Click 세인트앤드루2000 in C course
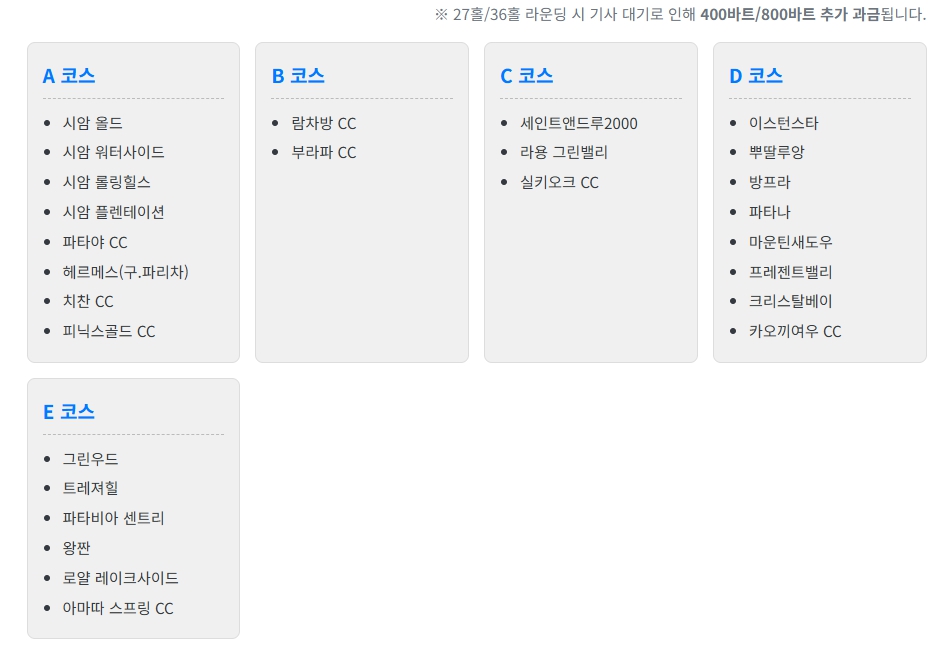This screenshot has width=950, height=671. click(x=579, y=124)
